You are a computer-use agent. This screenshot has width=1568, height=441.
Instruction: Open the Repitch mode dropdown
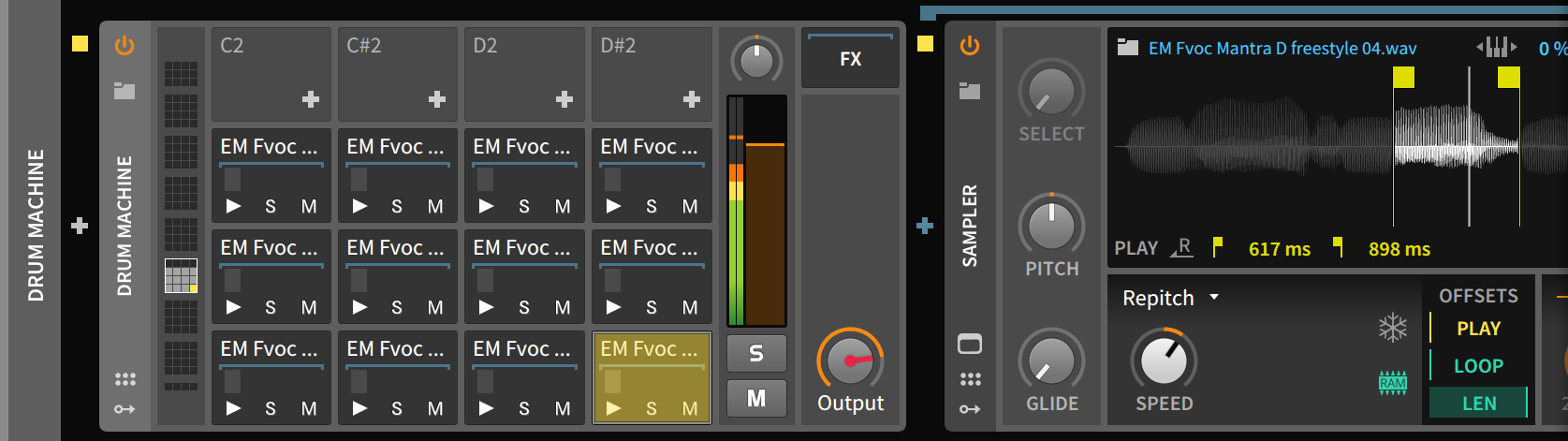(1214, 298)
